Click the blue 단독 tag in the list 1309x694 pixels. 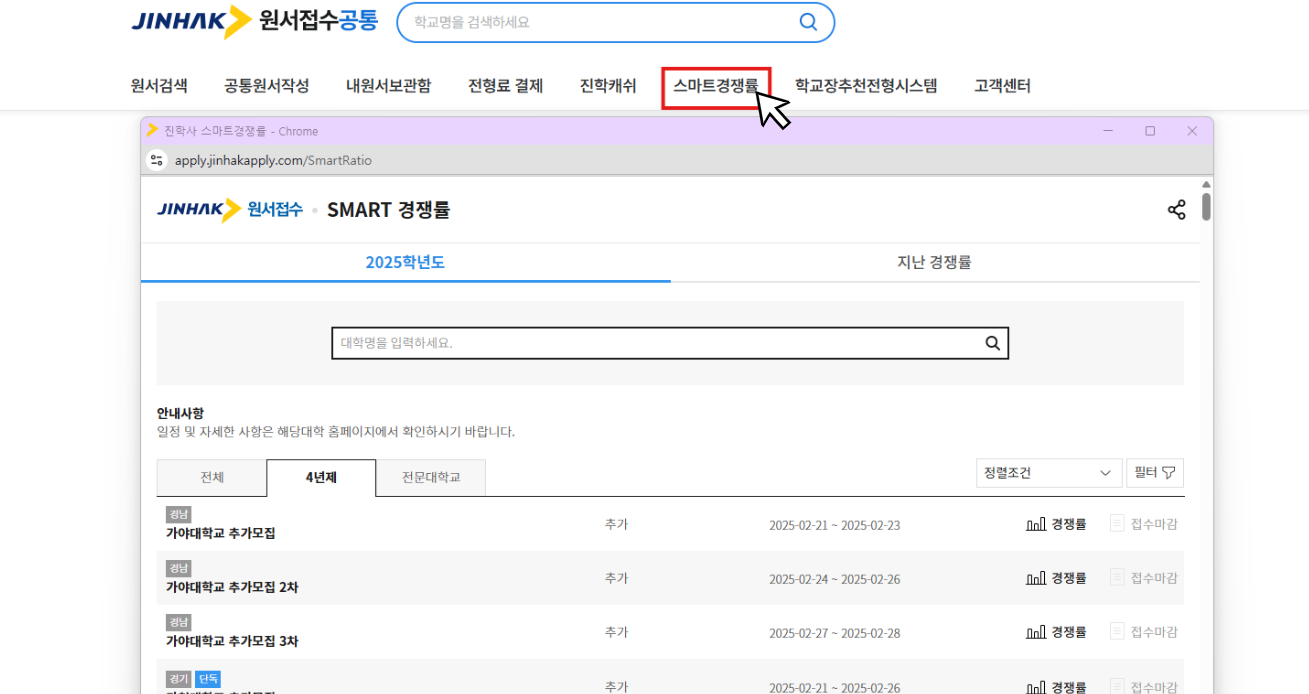(208, 679)
